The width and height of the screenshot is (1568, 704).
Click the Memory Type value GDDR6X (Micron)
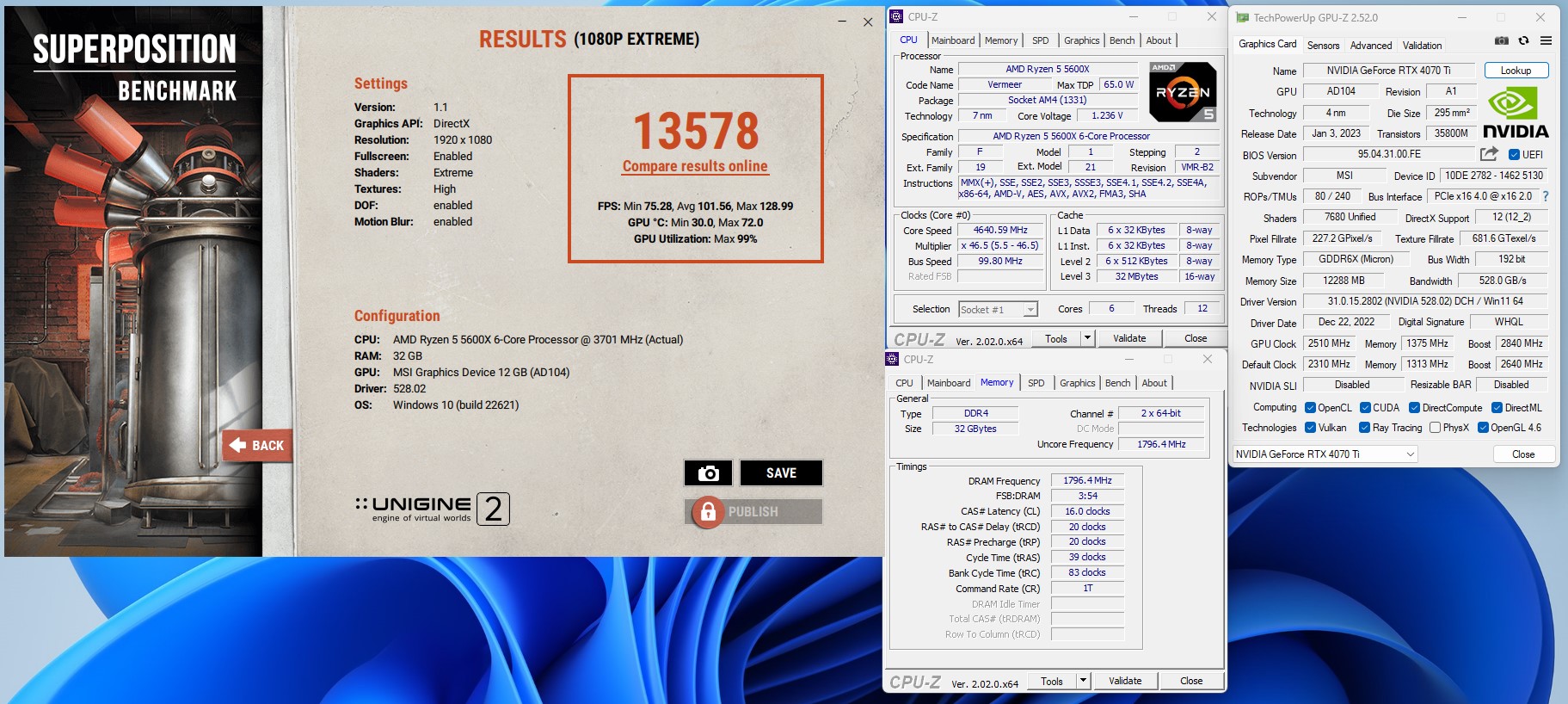pyautogui.click(x=1356, y=259)
